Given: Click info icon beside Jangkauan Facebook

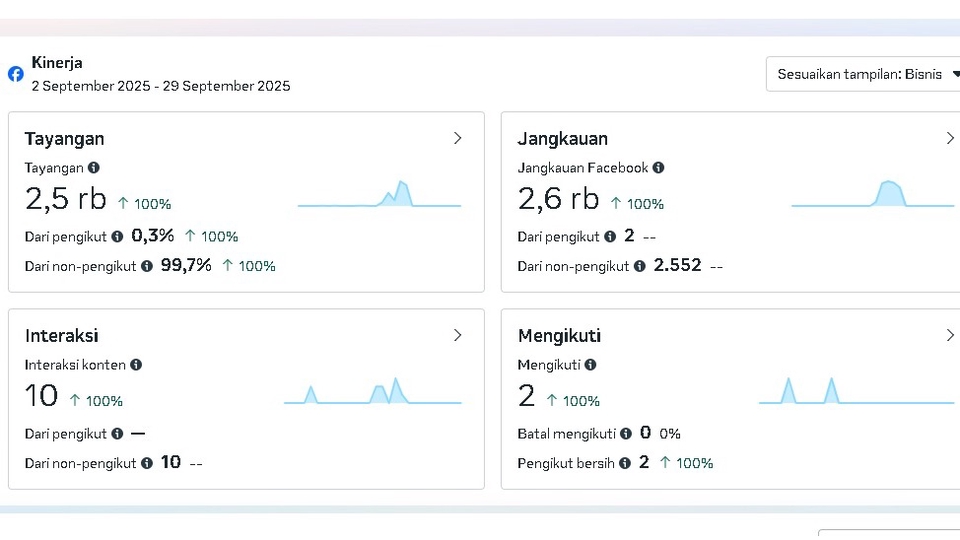Looking at the screenshot, I should (658, 168).
